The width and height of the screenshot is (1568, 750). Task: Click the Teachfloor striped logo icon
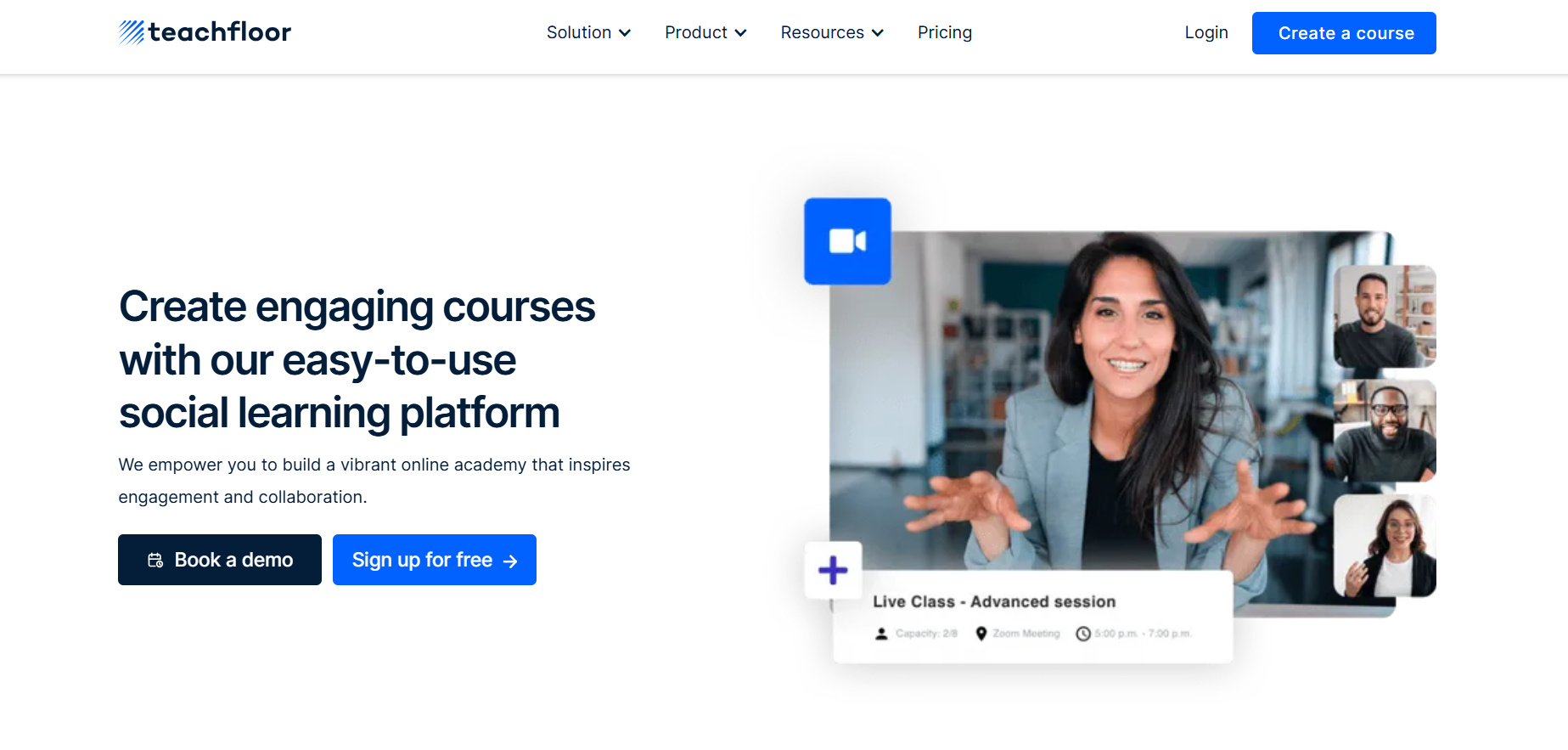tap(132, 32)
